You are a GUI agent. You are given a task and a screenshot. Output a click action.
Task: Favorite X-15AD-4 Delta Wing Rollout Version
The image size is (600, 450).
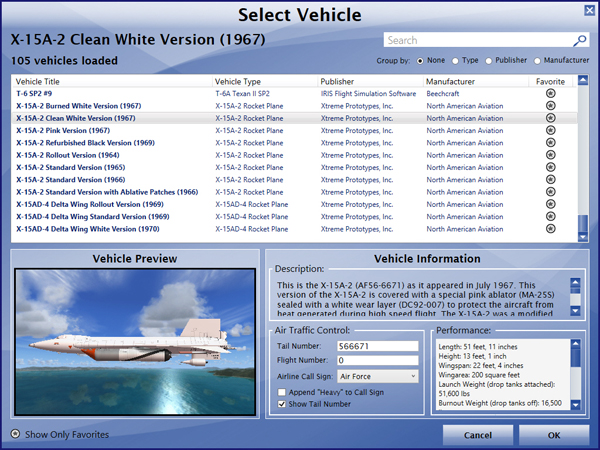pyautogui.click(x=551, y=204)
